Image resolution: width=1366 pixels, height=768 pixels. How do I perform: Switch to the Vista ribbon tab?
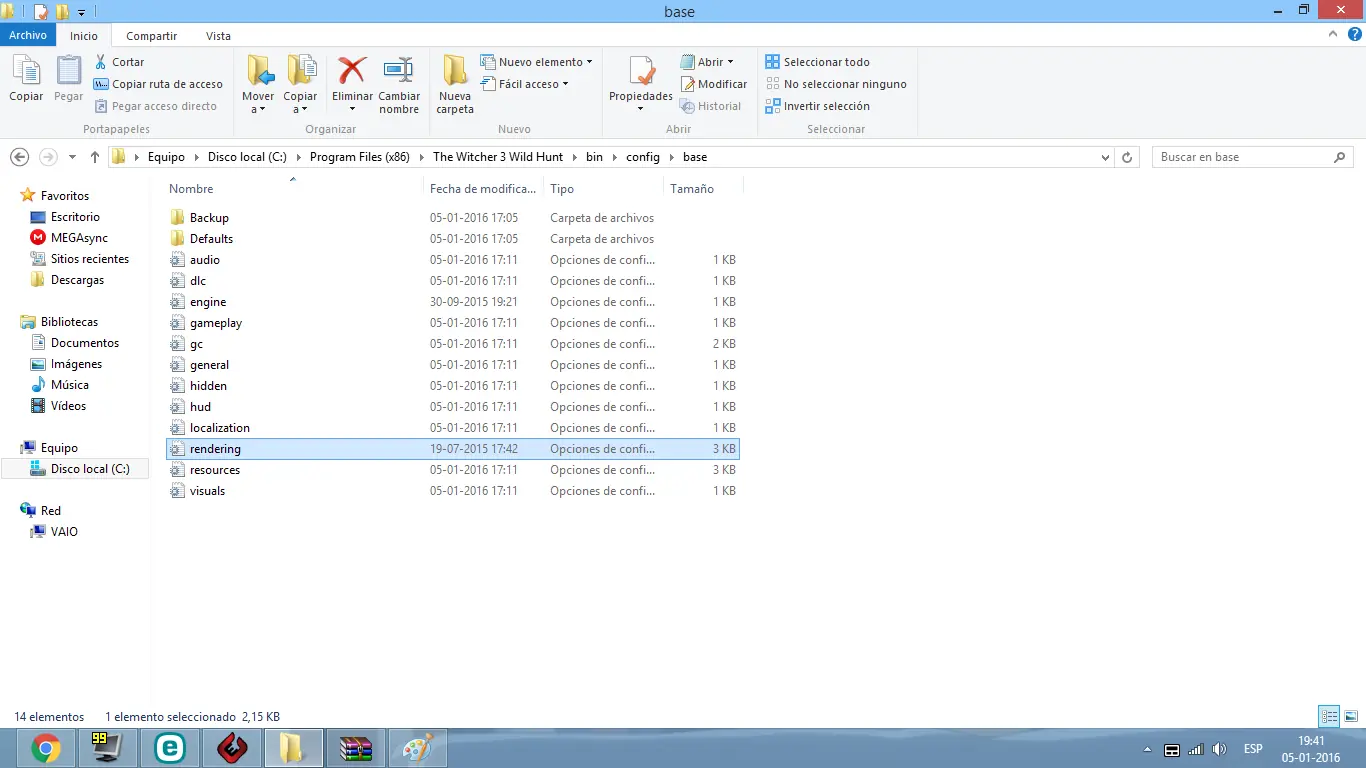[x=218, y=36]
